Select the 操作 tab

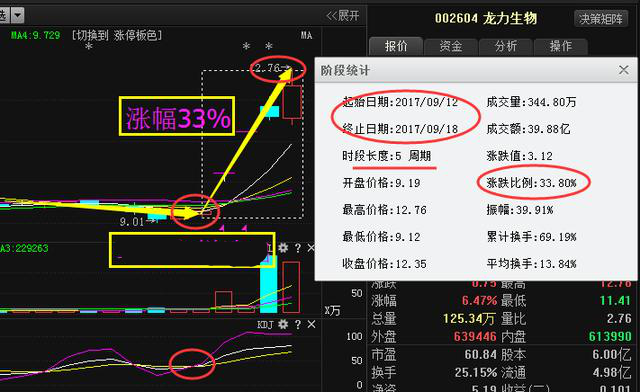pyautogui.click(x=560, y=47)
